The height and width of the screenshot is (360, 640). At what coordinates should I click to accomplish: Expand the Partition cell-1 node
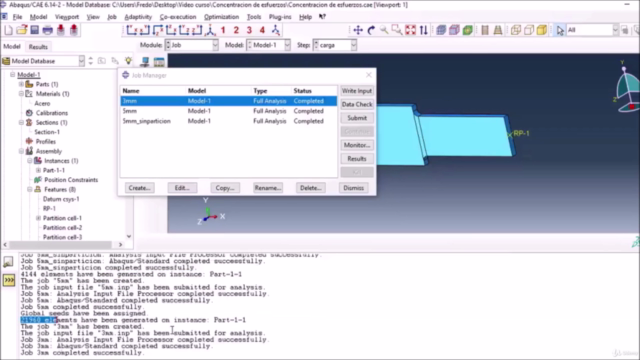coord(38,218)
